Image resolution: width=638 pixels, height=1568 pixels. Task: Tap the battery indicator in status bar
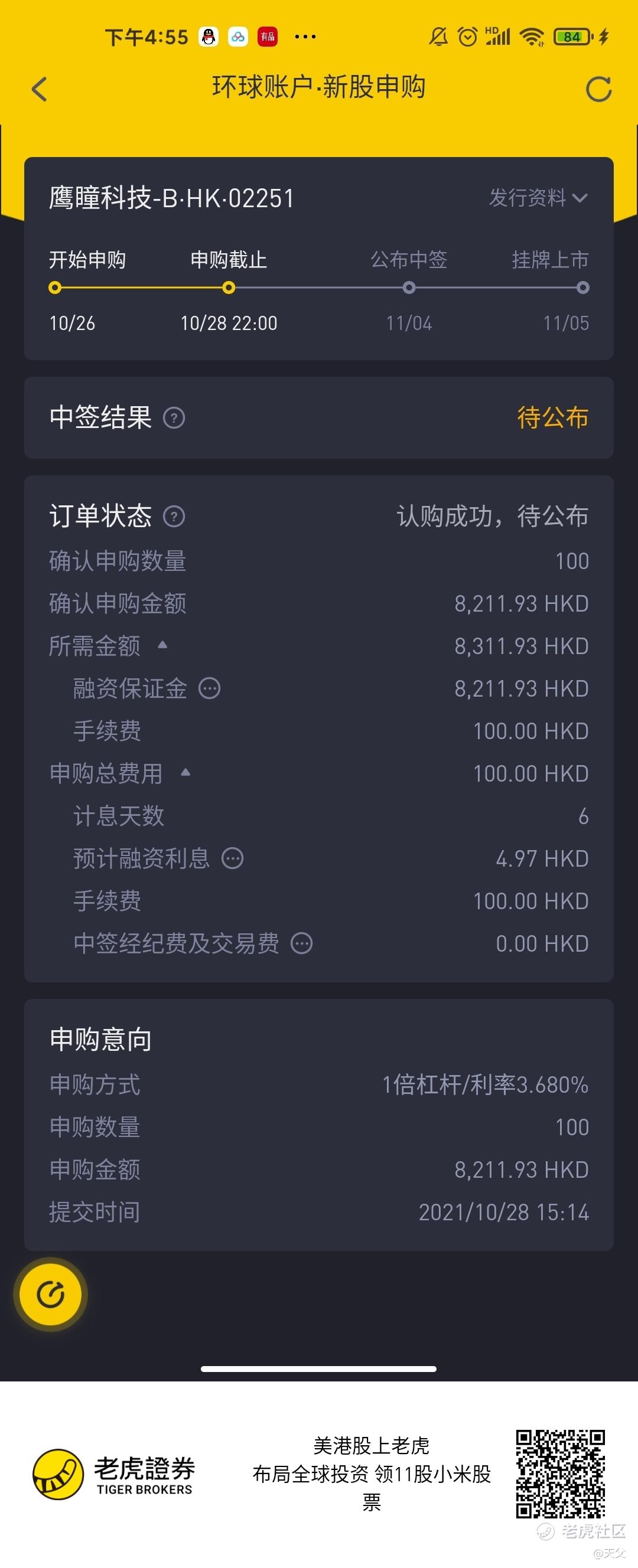click(573, 37)
